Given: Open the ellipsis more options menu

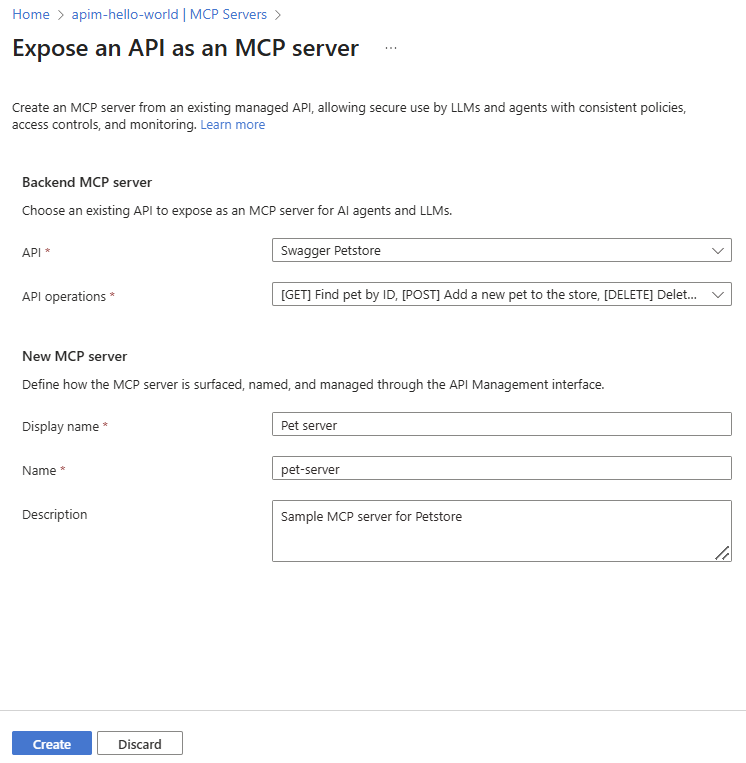Looking at the screenshot, I should tap(390, 48).
